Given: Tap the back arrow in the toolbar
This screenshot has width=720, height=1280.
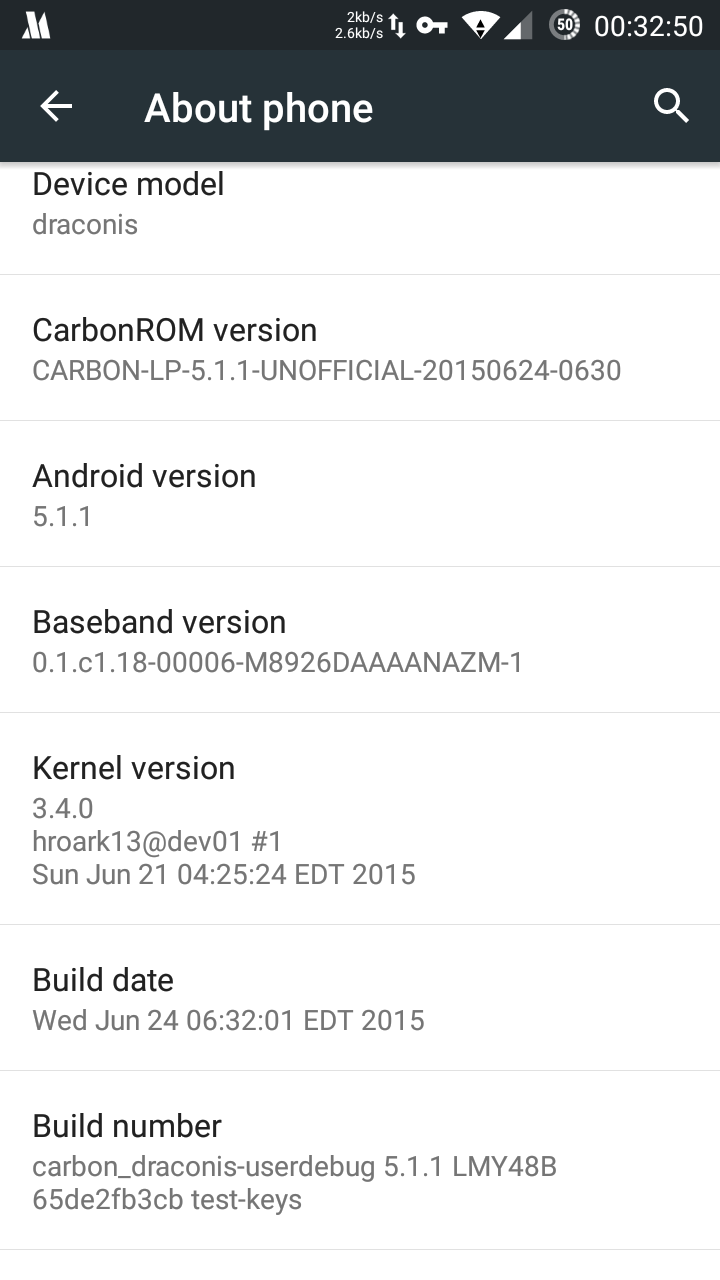Looking at the screenshot, I should coord(56,106).
